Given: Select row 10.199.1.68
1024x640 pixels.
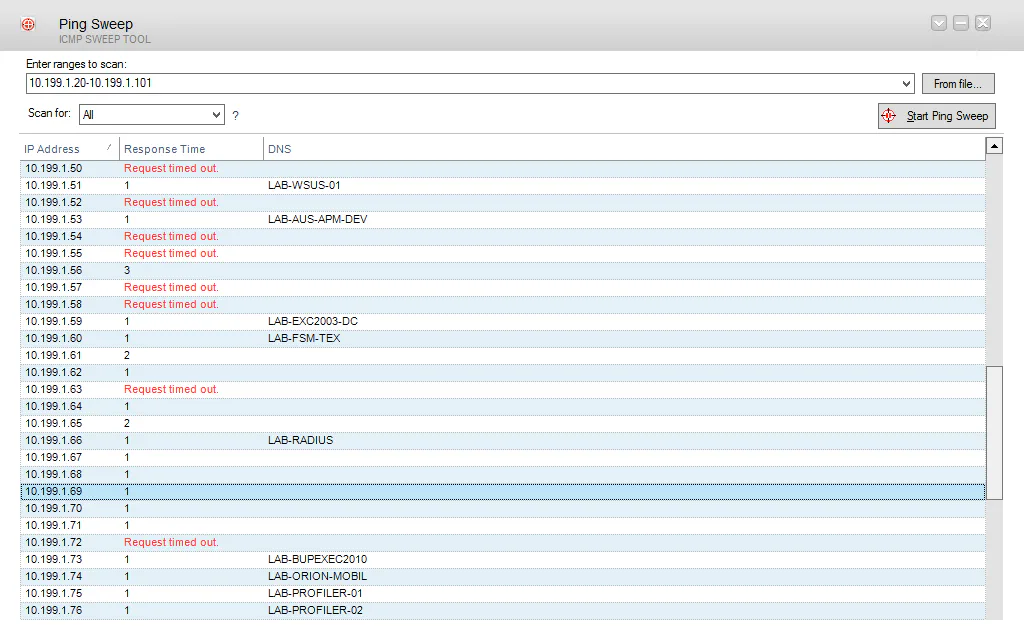Looking at the screenshot, I should 502,474.
